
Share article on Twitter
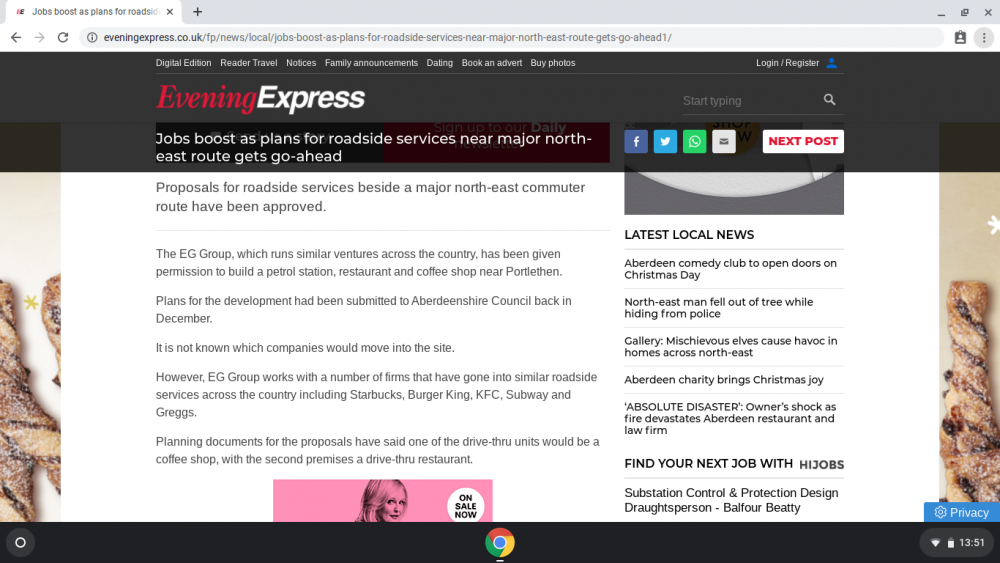[665, 142]
